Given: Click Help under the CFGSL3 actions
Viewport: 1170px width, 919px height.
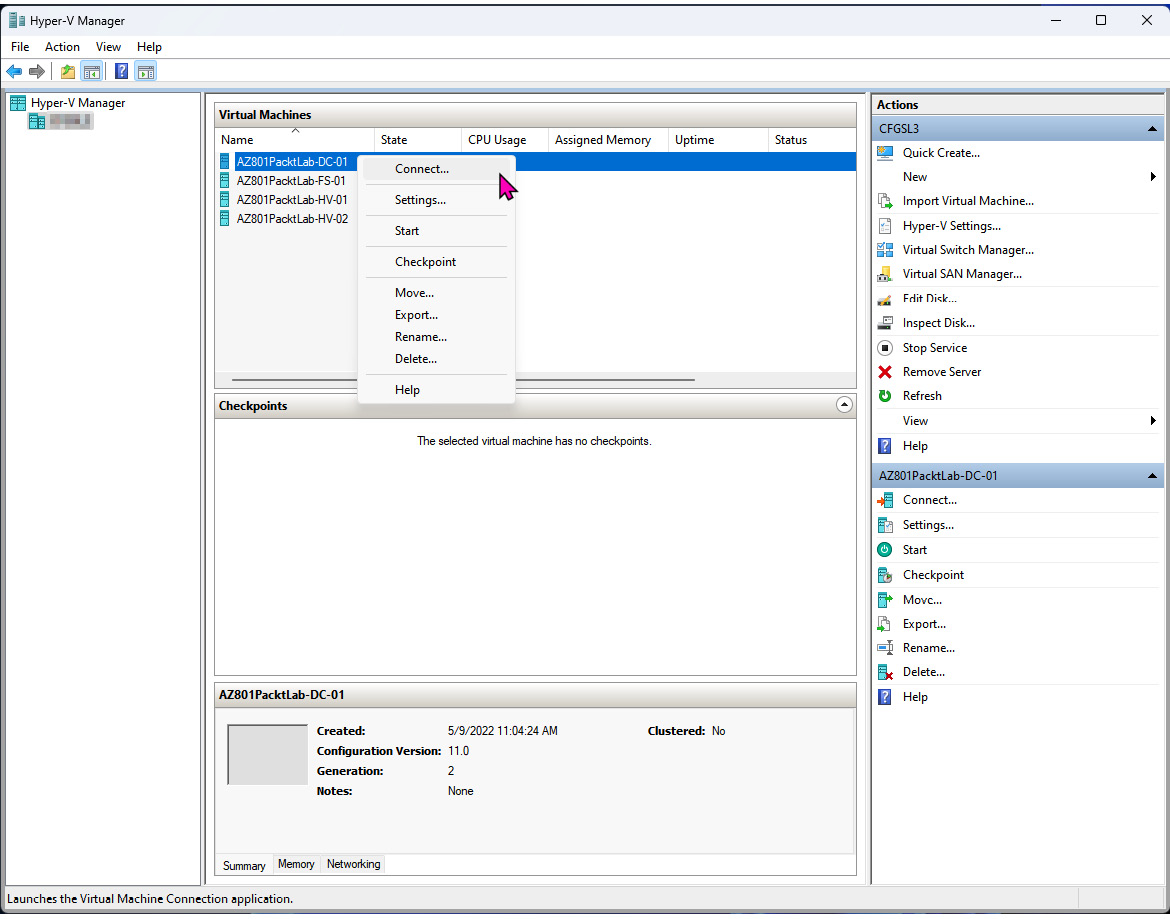Looking at the screenshot, I should point(915,446).
